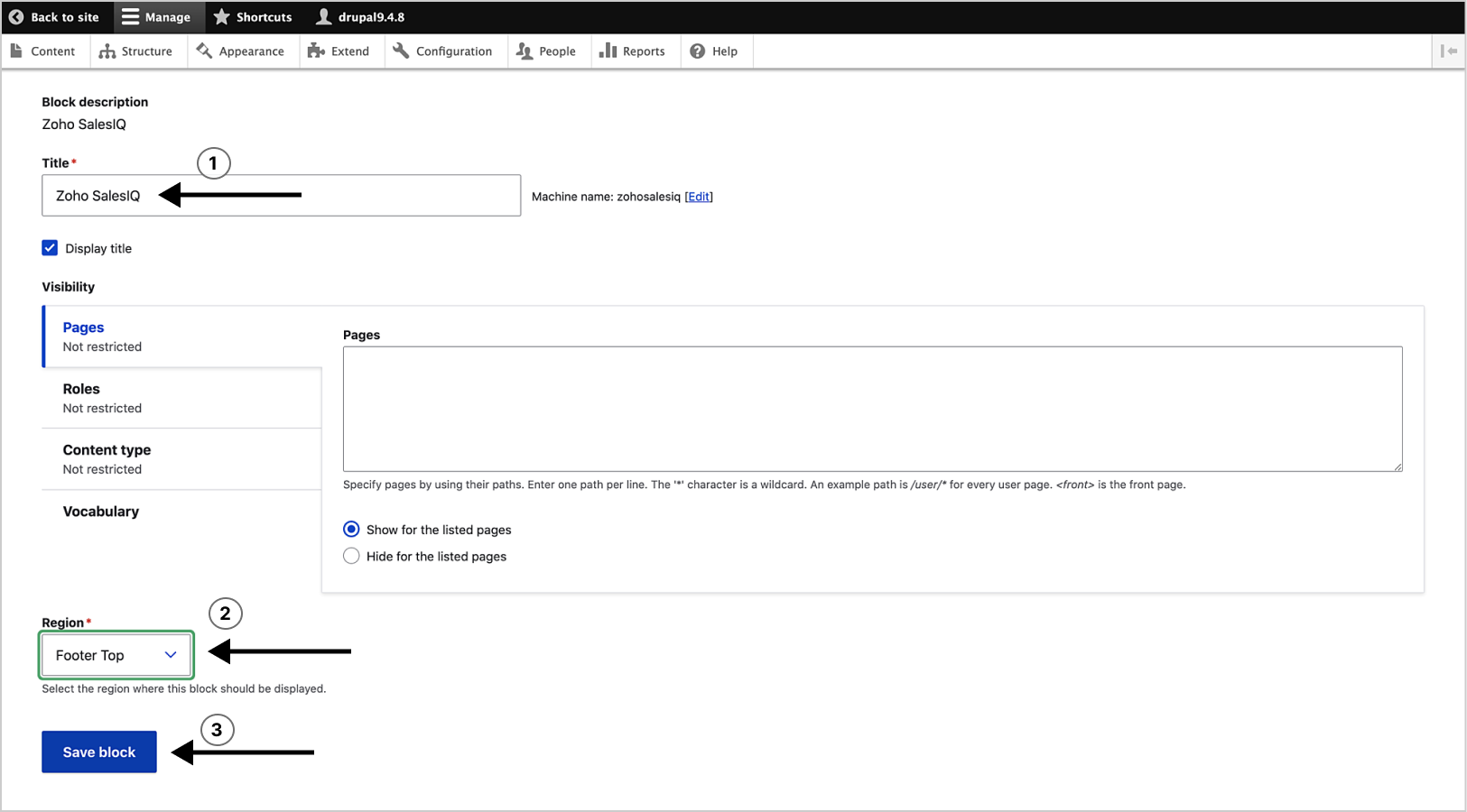This screenshot has width=1467, height=812.
Task: Click the Content page icon
Action: (x=16, y=51)
